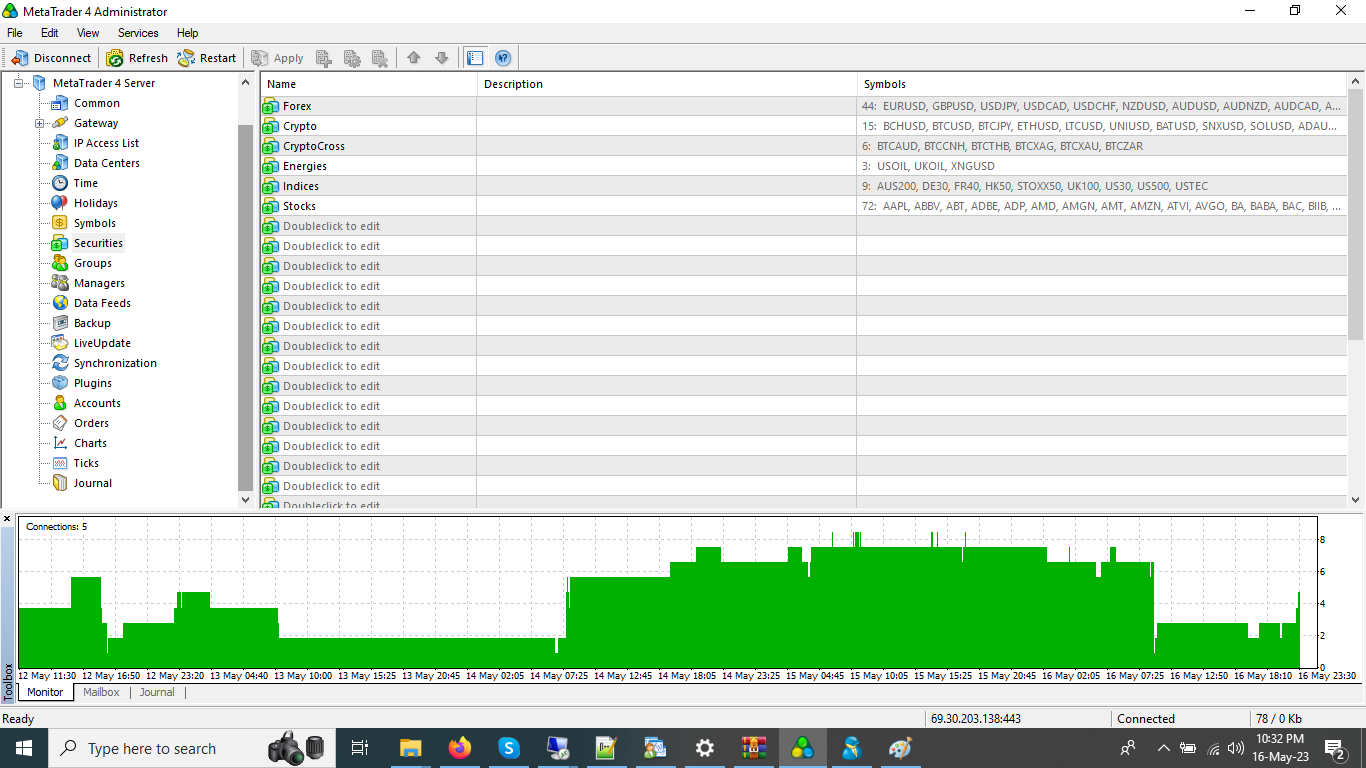The width and height of the screenshot is (1366, 768).
Task: Open the Accounts section
Action: (97, 403)
